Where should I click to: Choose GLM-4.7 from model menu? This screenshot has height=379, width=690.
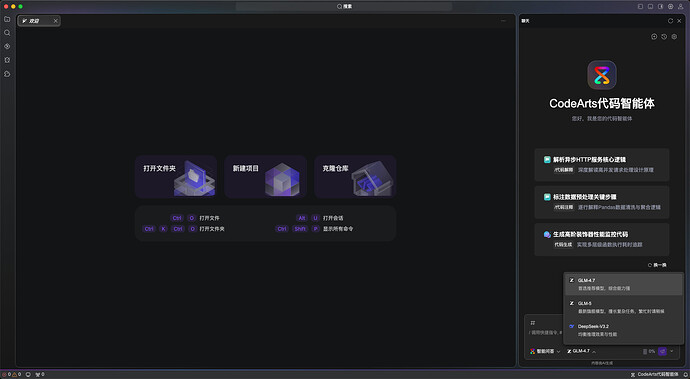(x=624, y=284)
